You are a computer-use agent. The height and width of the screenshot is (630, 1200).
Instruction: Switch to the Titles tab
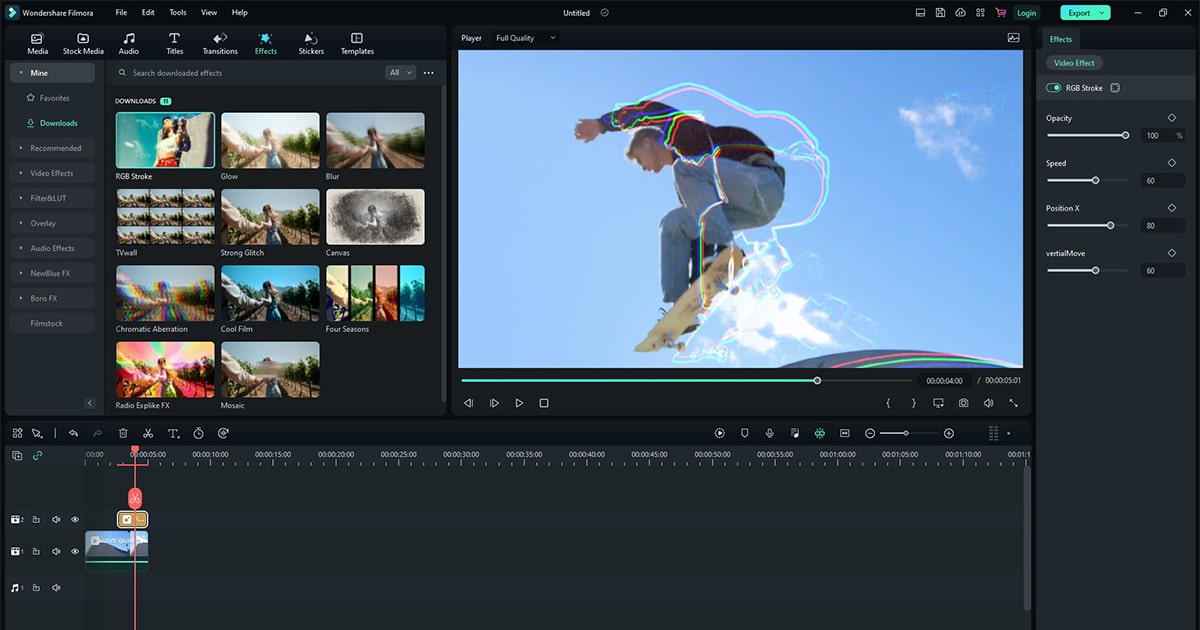click(174, 43)
